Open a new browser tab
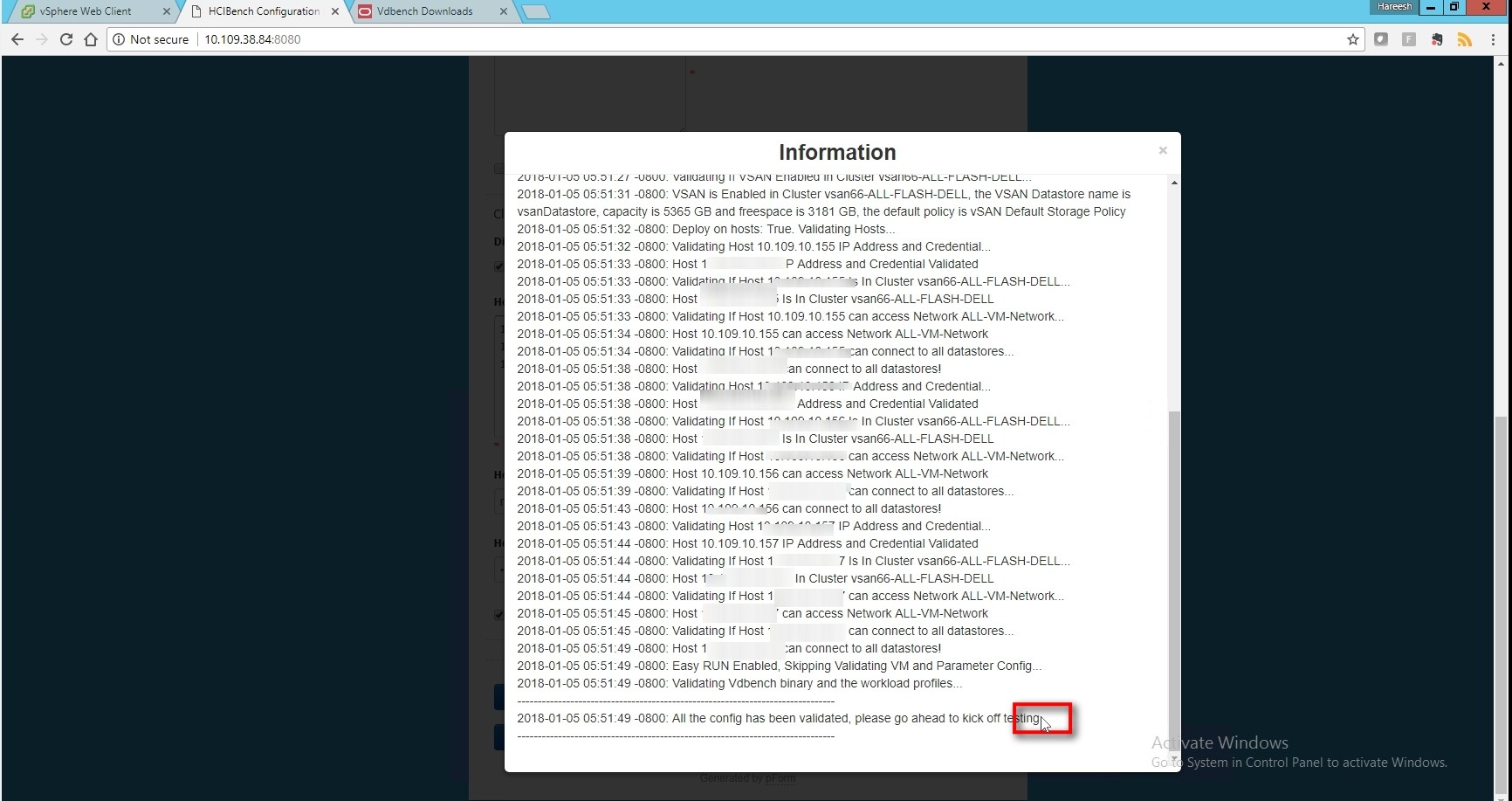 tap(535, 11)
